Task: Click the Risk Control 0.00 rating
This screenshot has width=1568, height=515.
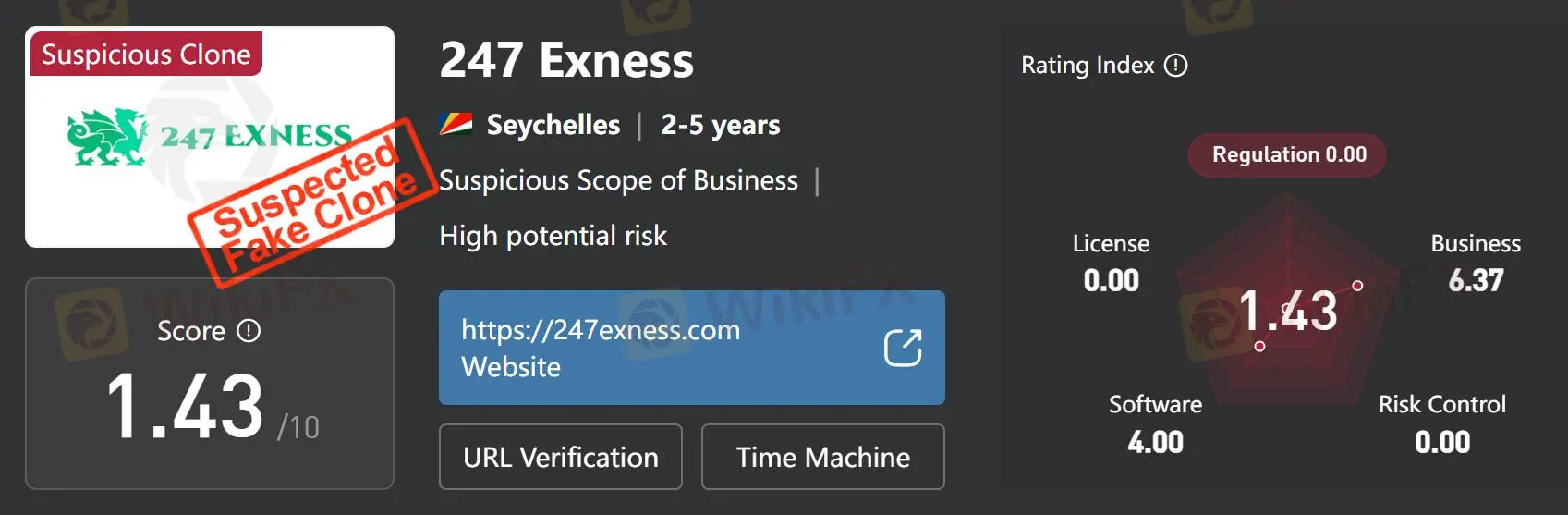Action: (1441, 423)
